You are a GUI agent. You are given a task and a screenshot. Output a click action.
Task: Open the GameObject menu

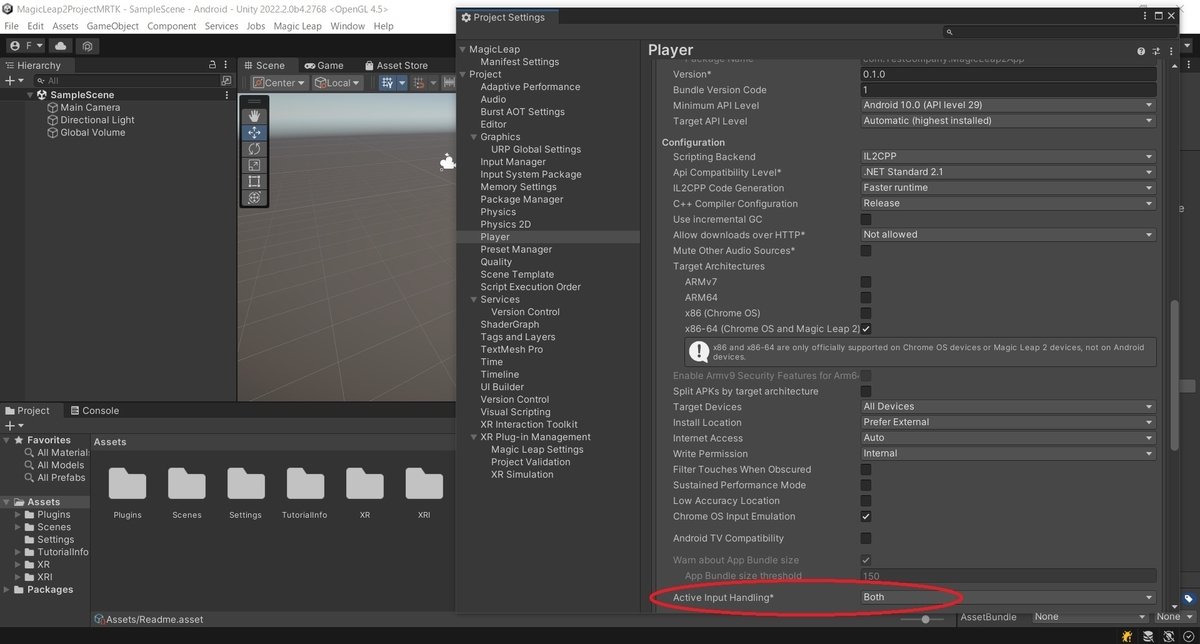[x=113, y=26]
